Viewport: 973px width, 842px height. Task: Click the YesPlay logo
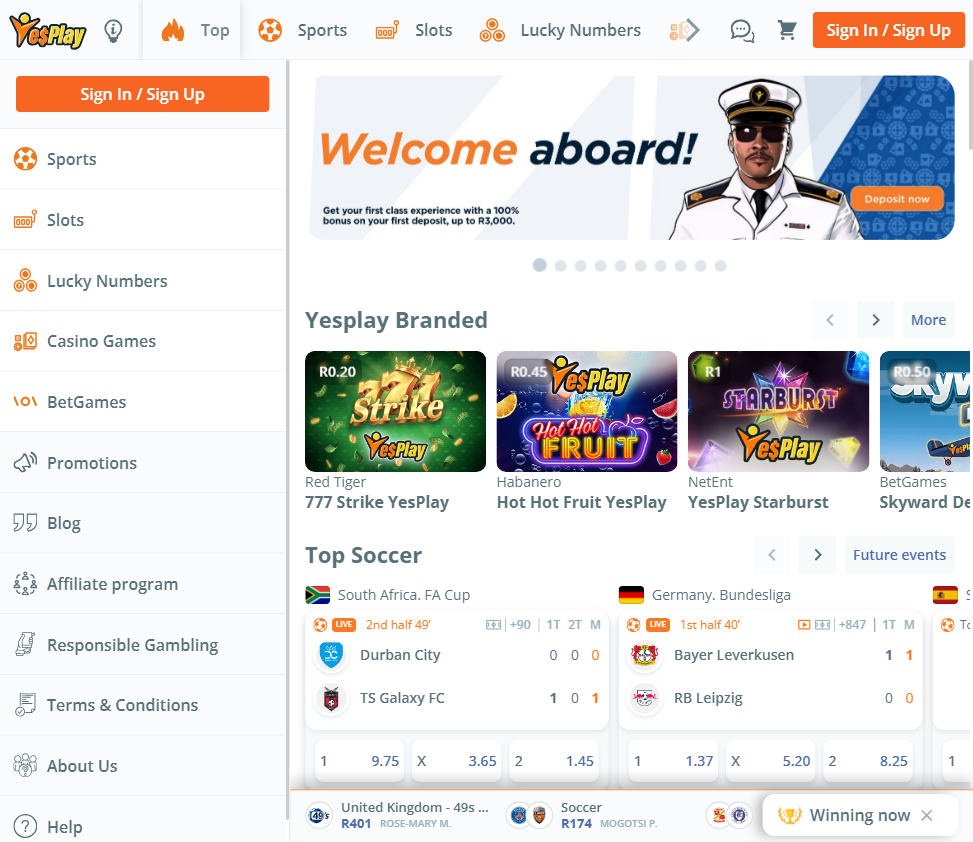(x=47, y=30)
